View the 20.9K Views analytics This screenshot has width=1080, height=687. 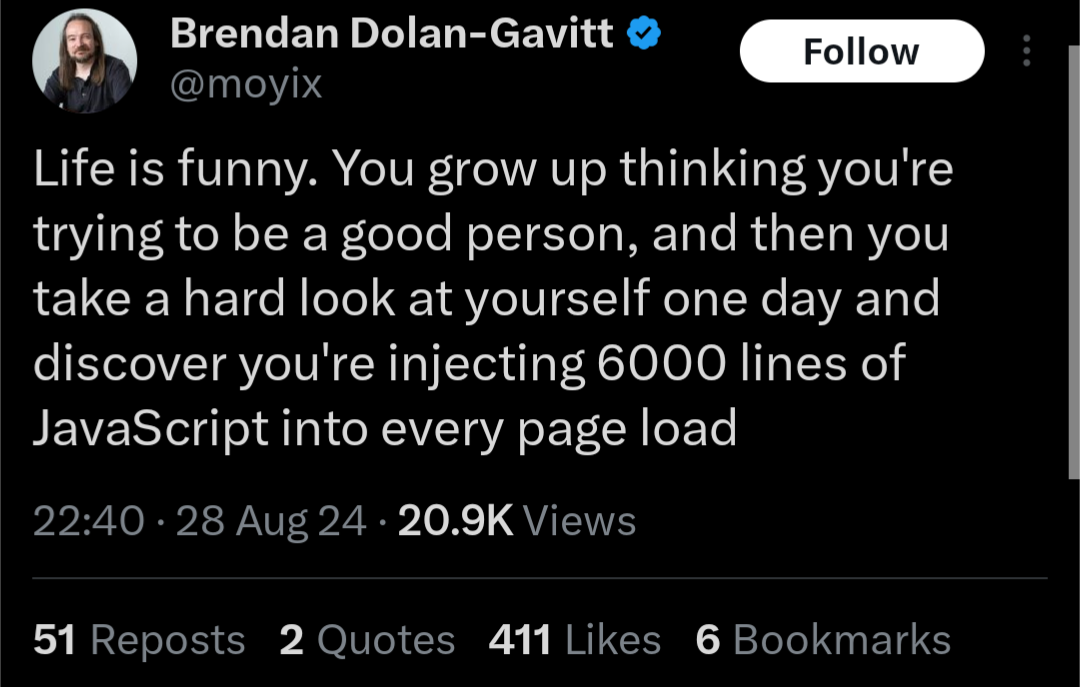coord(516,521)
